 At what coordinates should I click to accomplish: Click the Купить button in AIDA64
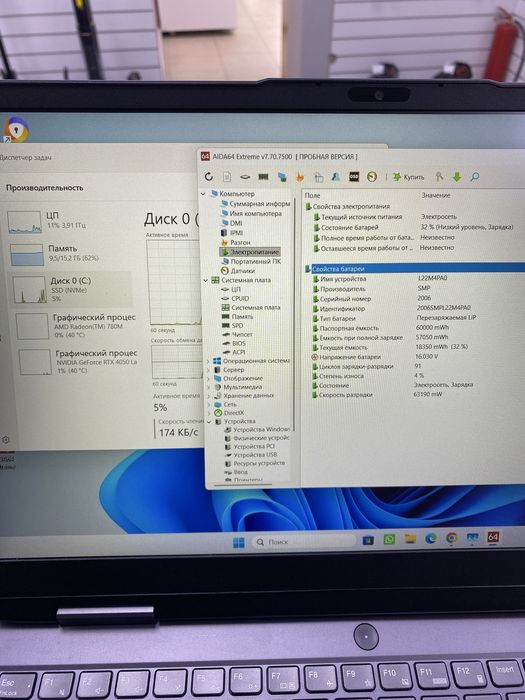tap(408, 177)
